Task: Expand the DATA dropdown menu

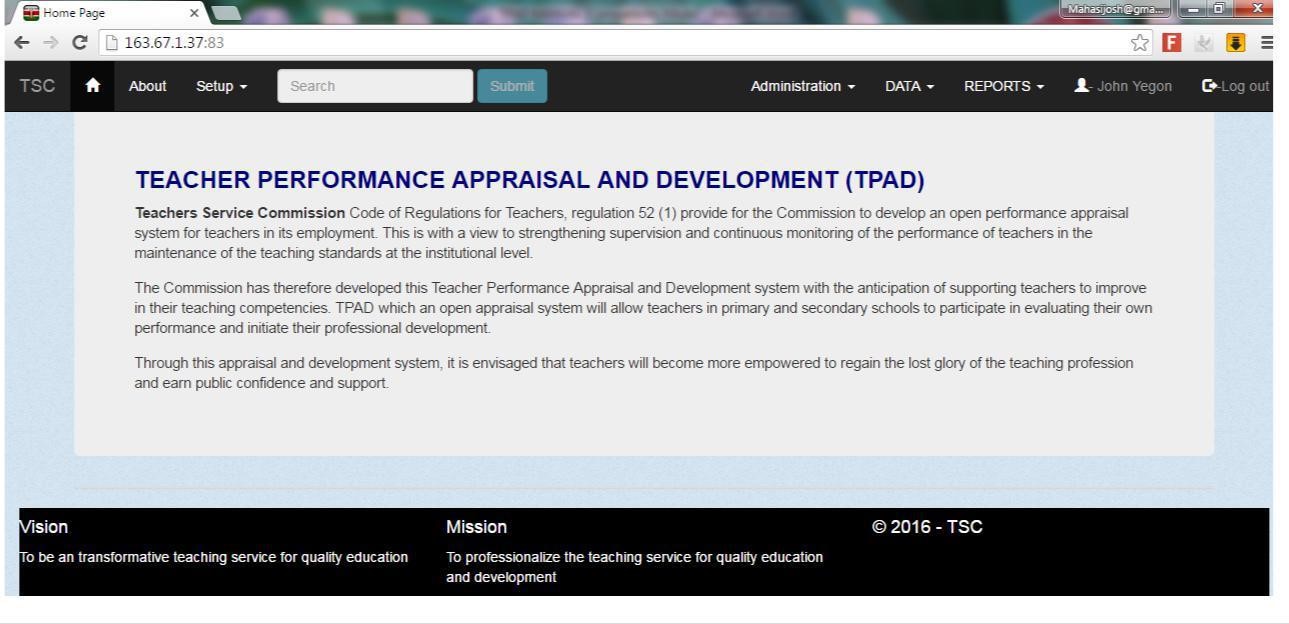Action: click(908, 86)
